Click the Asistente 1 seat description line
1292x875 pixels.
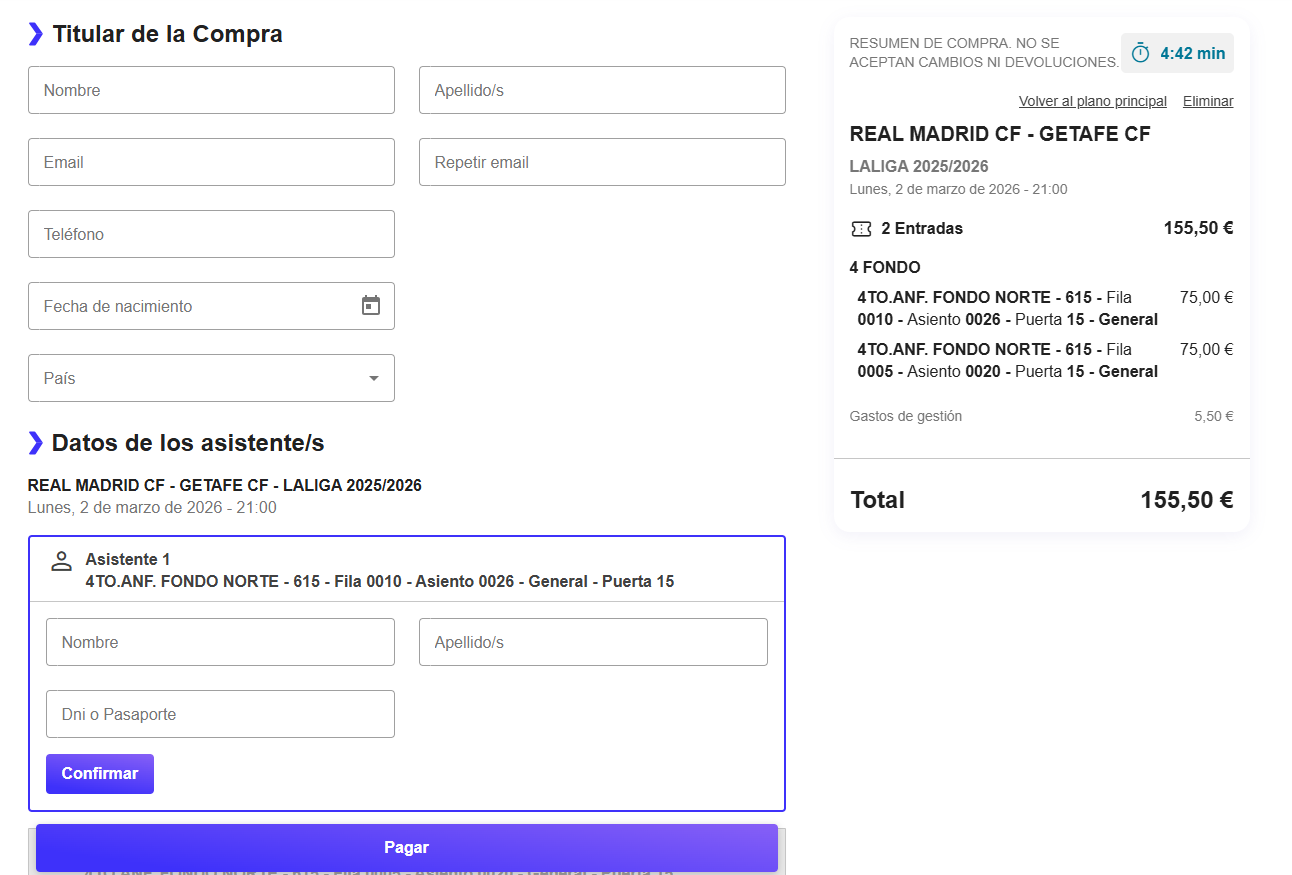click(x=380, y=581)
